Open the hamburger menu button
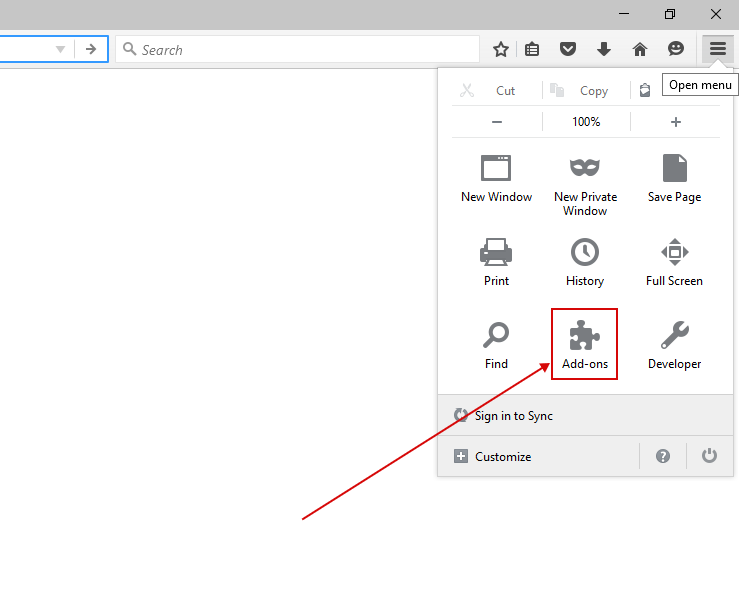The height and width of the screenshot is (597, 739). [717, 49]
